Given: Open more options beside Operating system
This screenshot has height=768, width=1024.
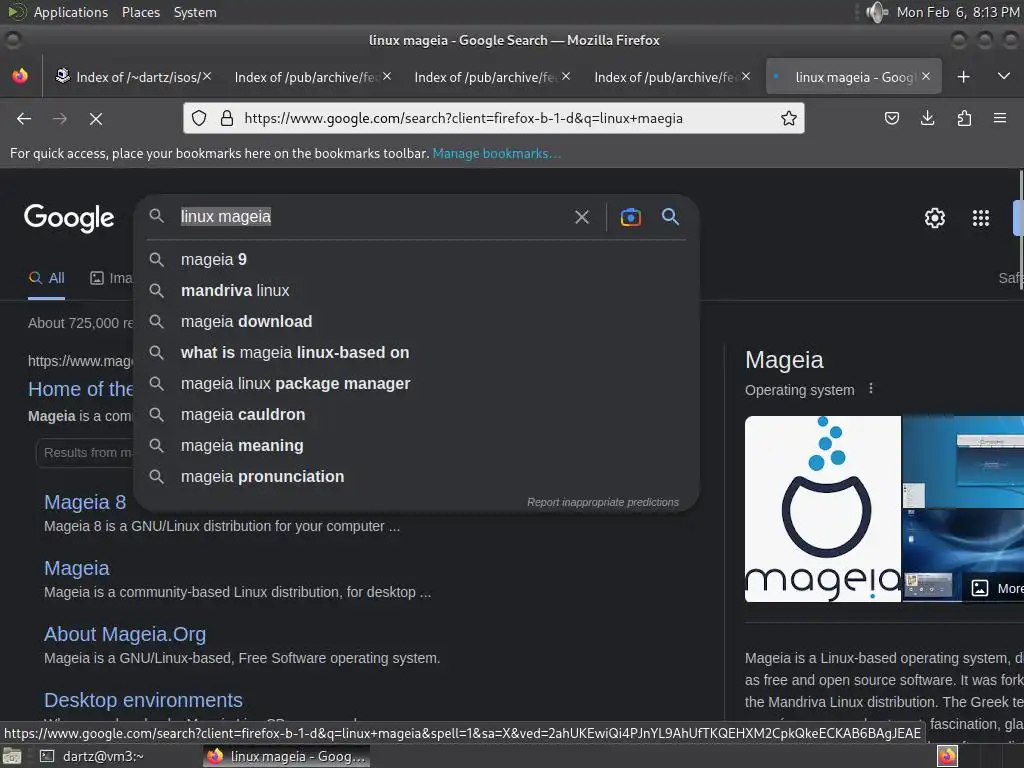Looking at the screenshot, I should tap(871, 389).
